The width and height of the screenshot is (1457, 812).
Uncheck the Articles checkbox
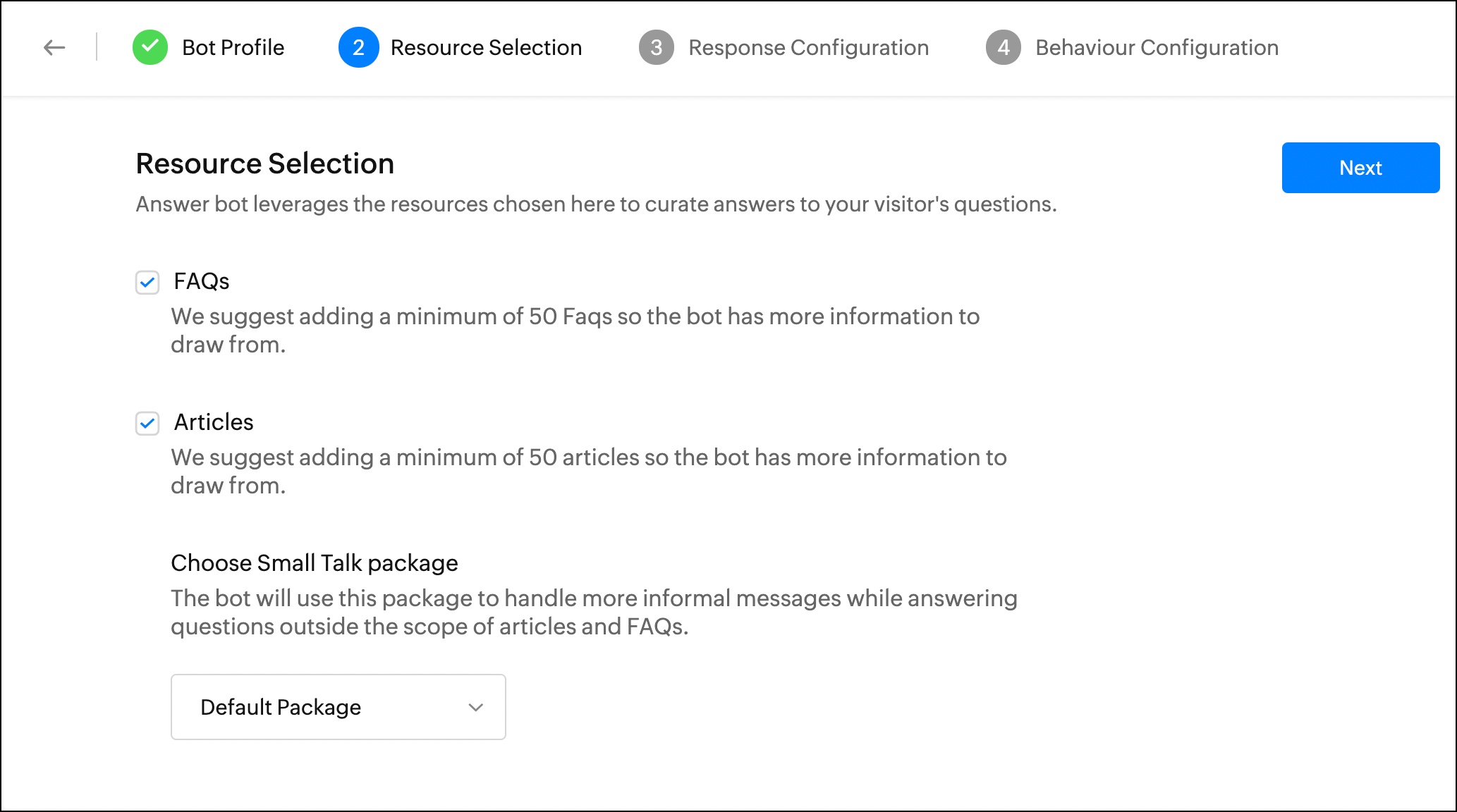[147, 424]
